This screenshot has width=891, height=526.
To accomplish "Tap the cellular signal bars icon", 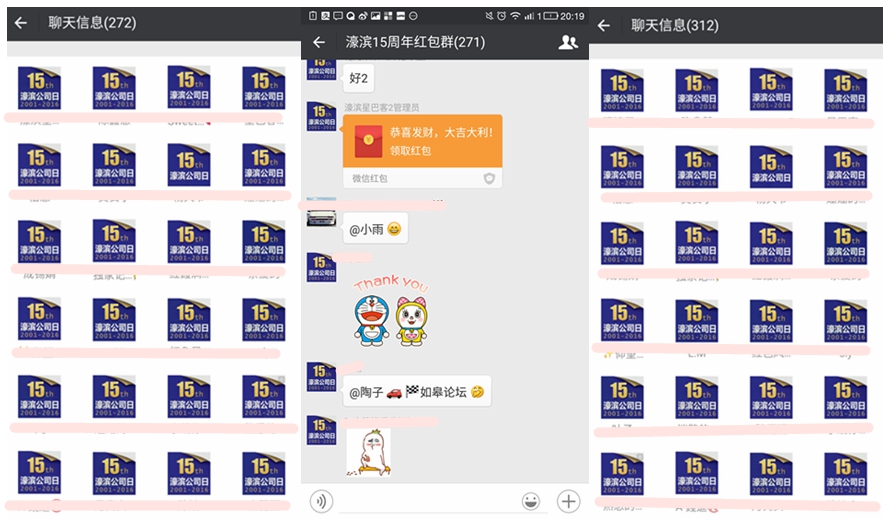I will tap(529, 16).
